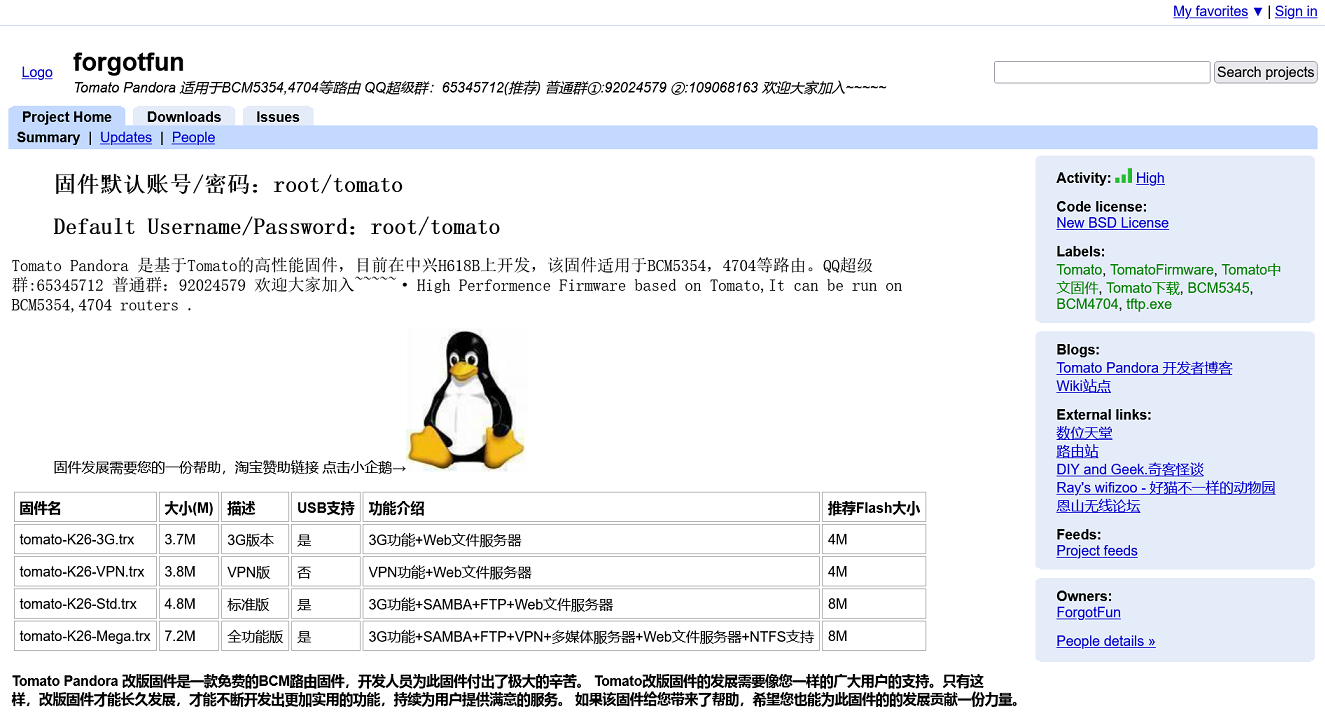
Task: Open DIY and Geek.奇客怪谈 link
Action: coord(1130,470)
